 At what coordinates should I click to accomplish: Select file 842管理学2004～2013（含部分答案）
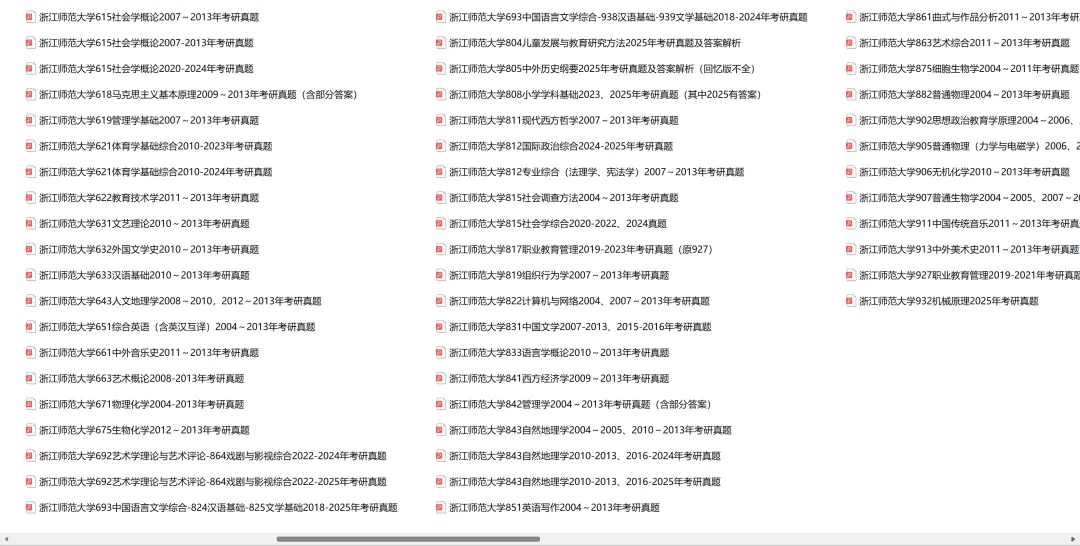click(576, 404)
